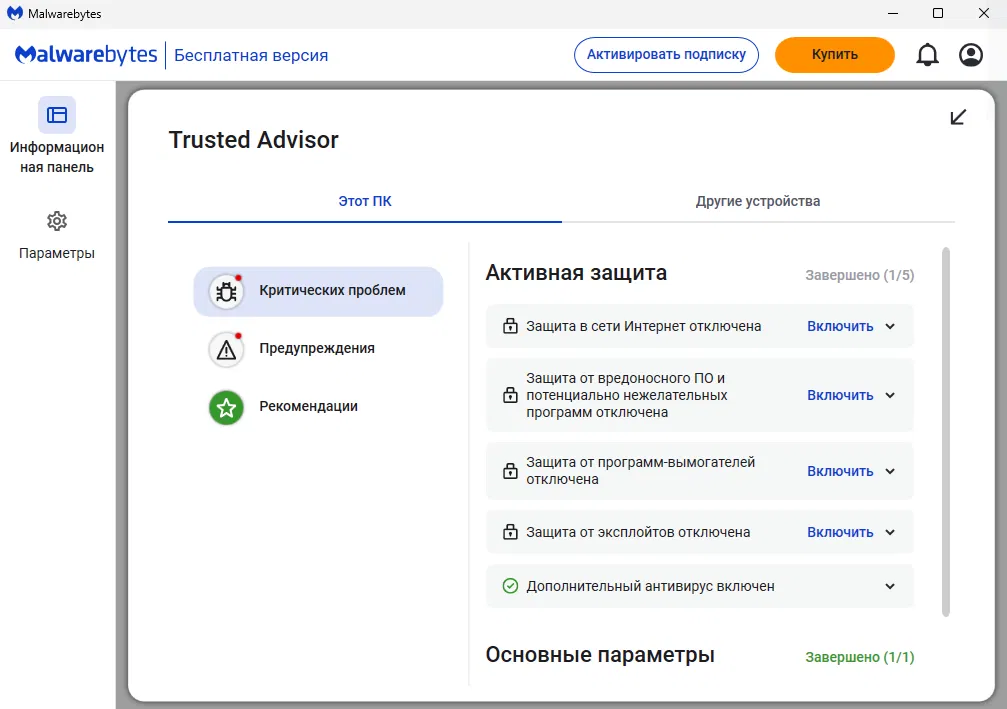Включить ransomware protection
This screenshot has height=709, width=1007.
840,471
